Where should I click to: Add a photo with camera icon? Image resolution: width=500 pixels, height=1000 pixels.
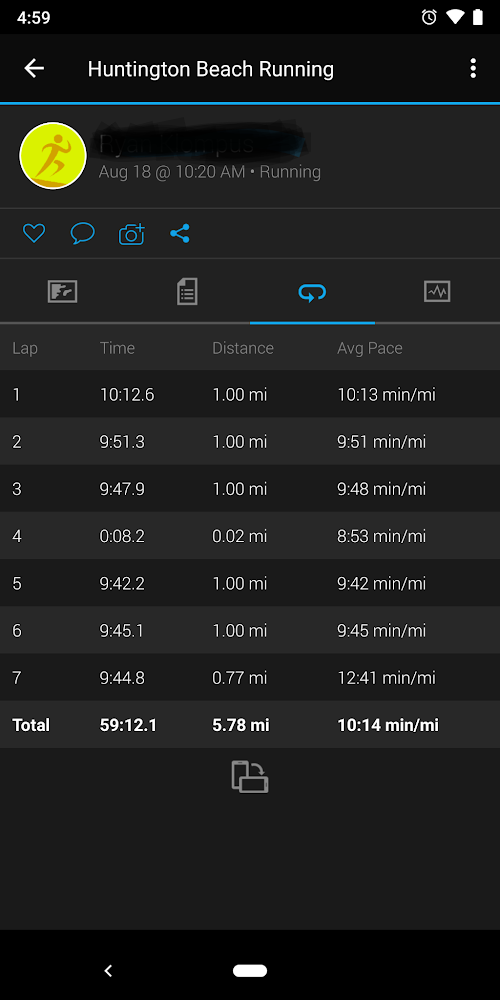pos(131,233)
